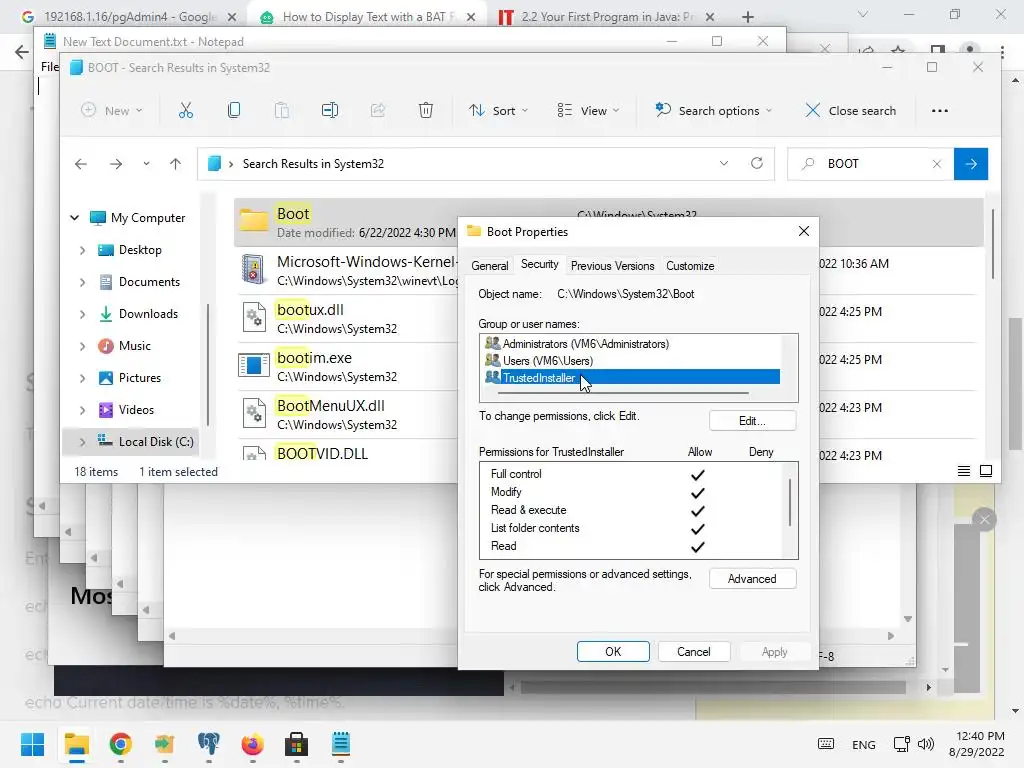Open Microsoft Store from taskbar

(x=296, y=744)
